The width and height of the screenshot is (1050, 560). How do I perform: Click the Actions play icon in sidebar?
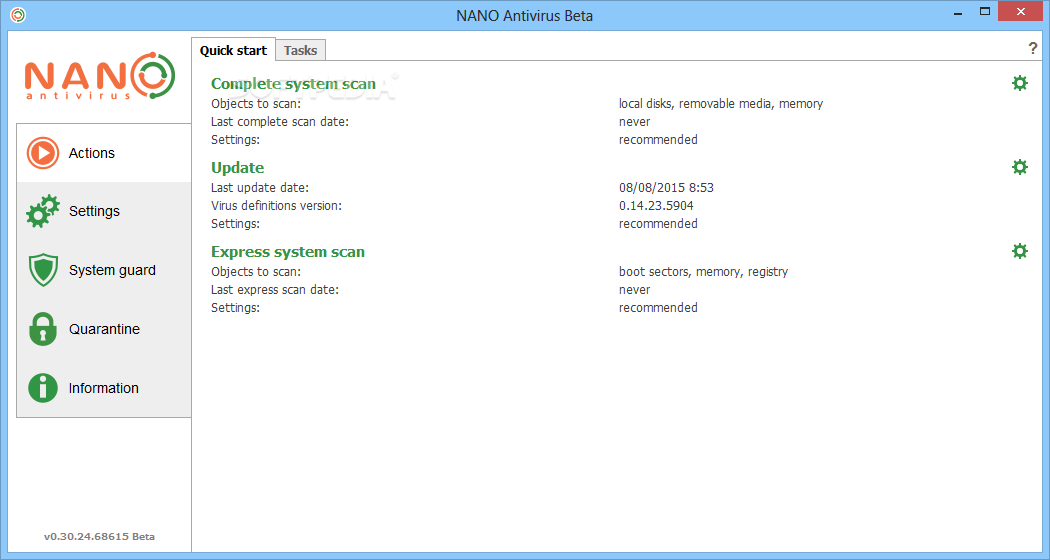(x=43, y=153)
